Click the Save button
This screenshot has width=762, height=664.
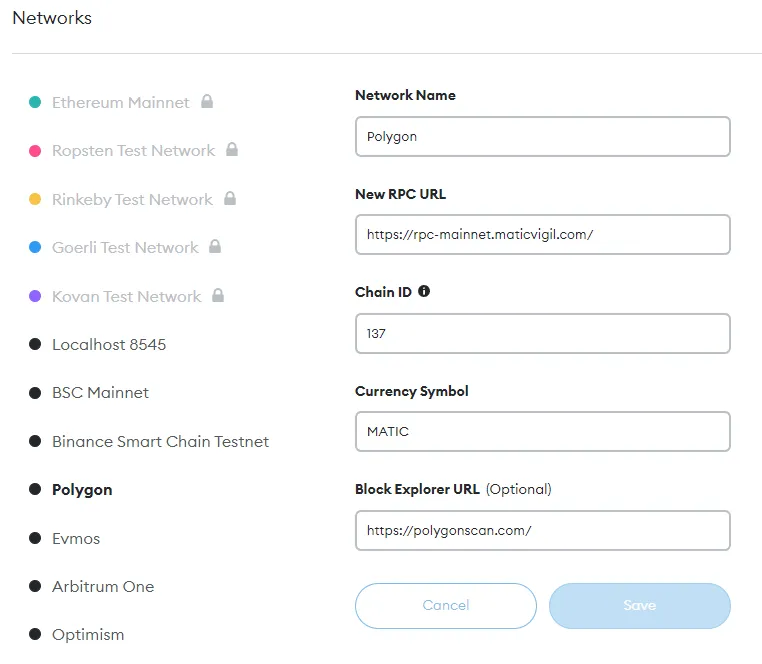click(x=640, y=606)
